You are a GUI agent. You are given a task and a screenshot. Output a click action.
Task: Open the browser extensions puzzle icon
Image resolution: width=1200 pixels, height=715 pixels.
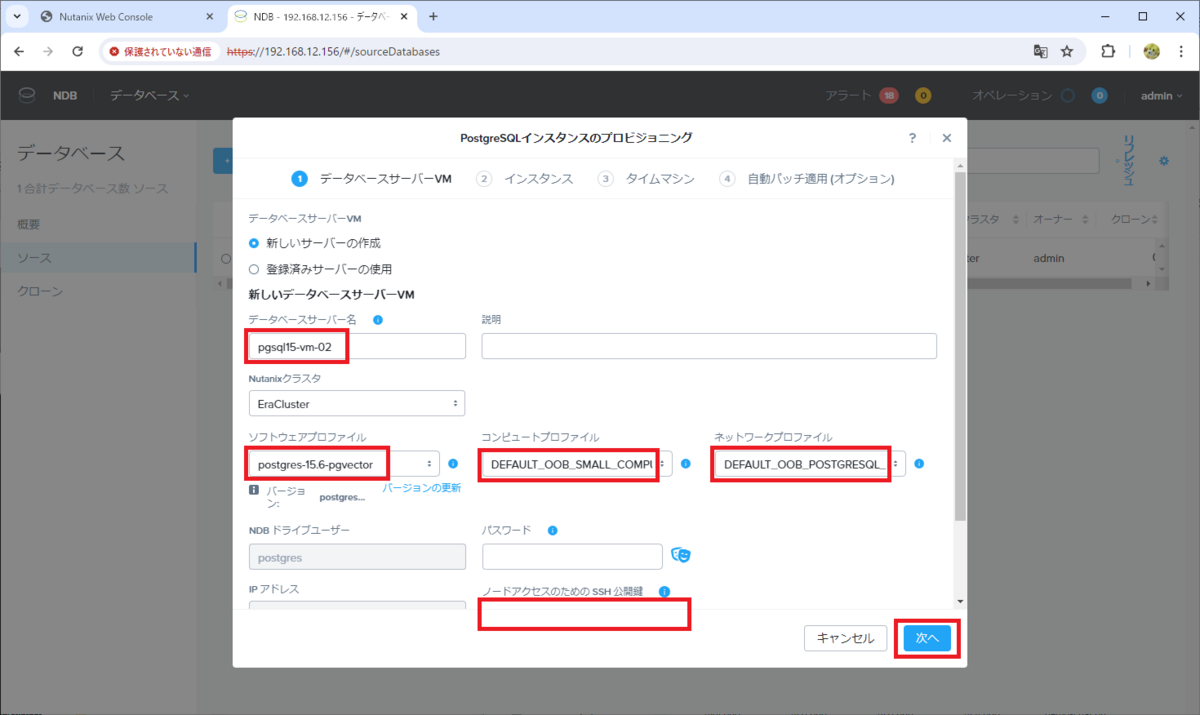(1108, 51)
